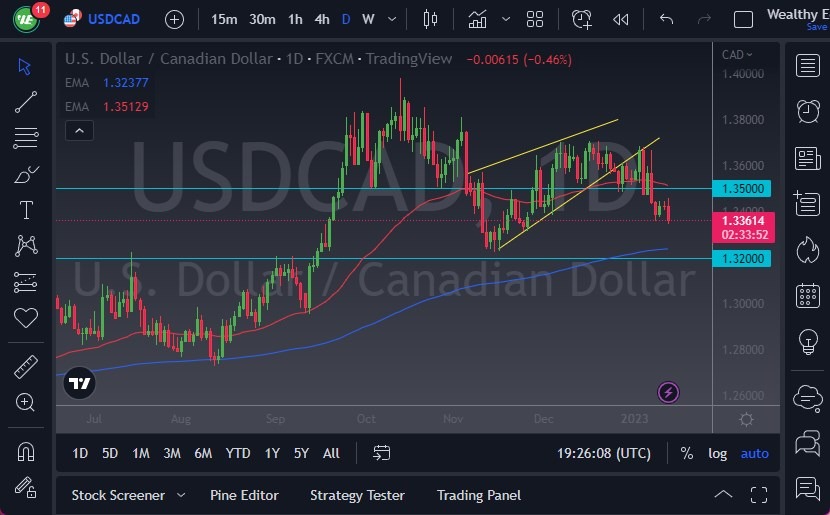Open the Pine Editor tab
The image size is (830, 515).
click(x=244, y=495)
